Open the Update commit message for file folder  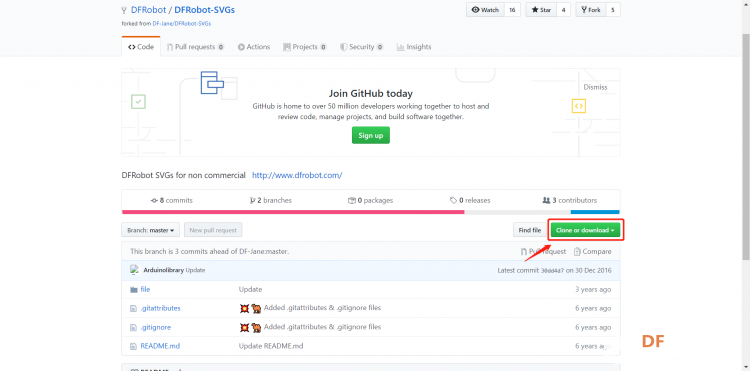(250, 289)
